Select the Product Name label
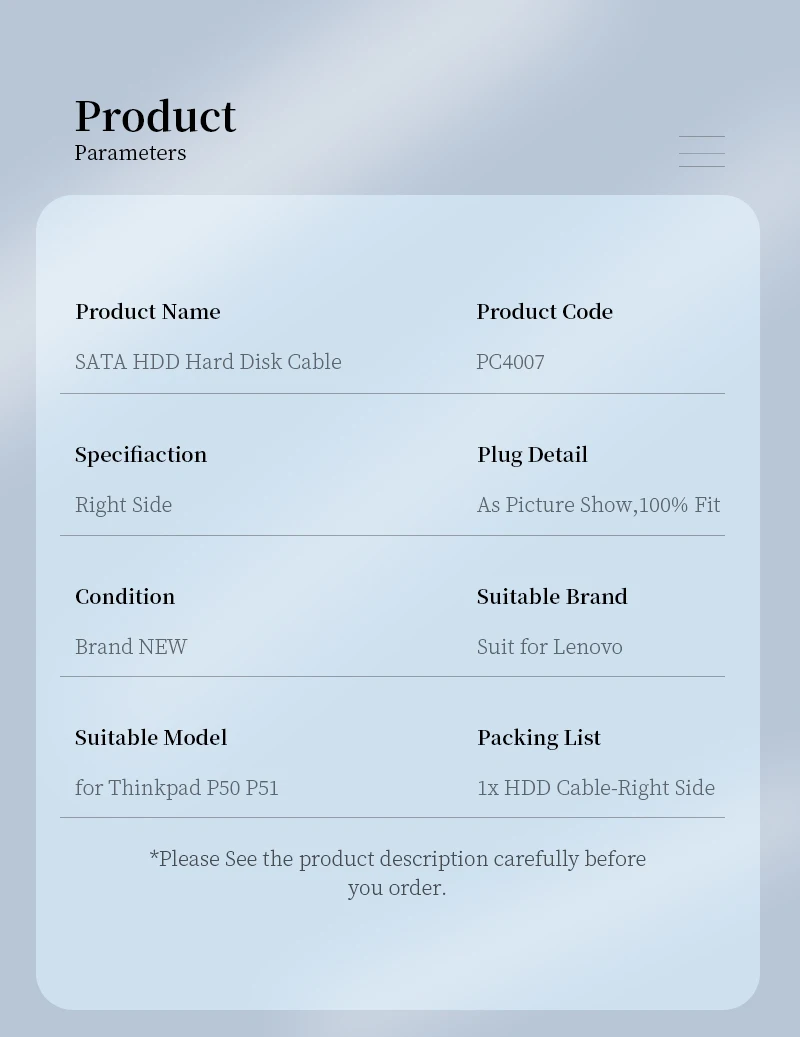Image resolution: width=800 pixels, height=1037 pixels. click(147, 311)
